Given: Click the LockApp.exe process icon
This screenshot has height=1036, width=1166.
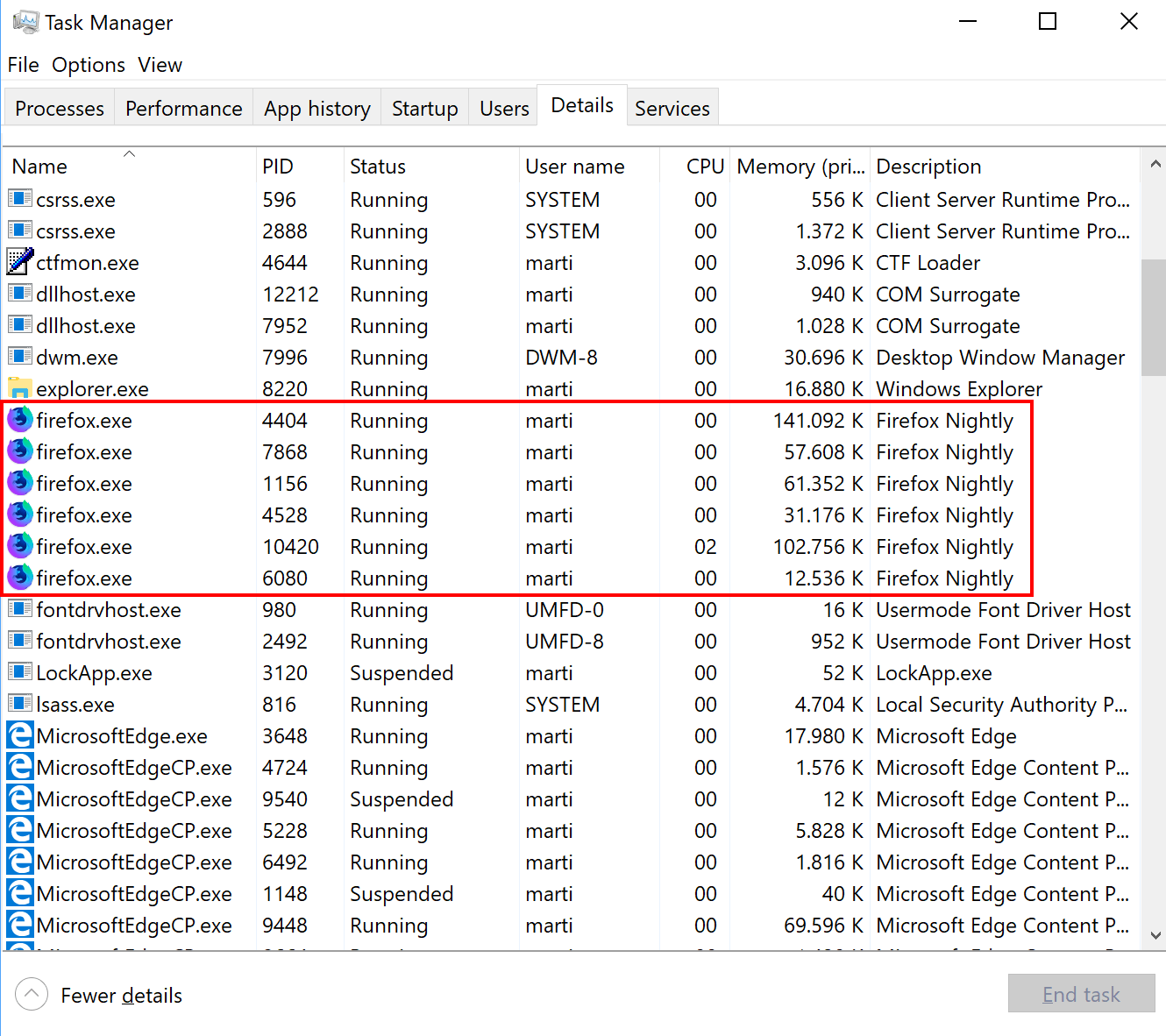Looking at the screenshot, I should click(x=19, y=671).
